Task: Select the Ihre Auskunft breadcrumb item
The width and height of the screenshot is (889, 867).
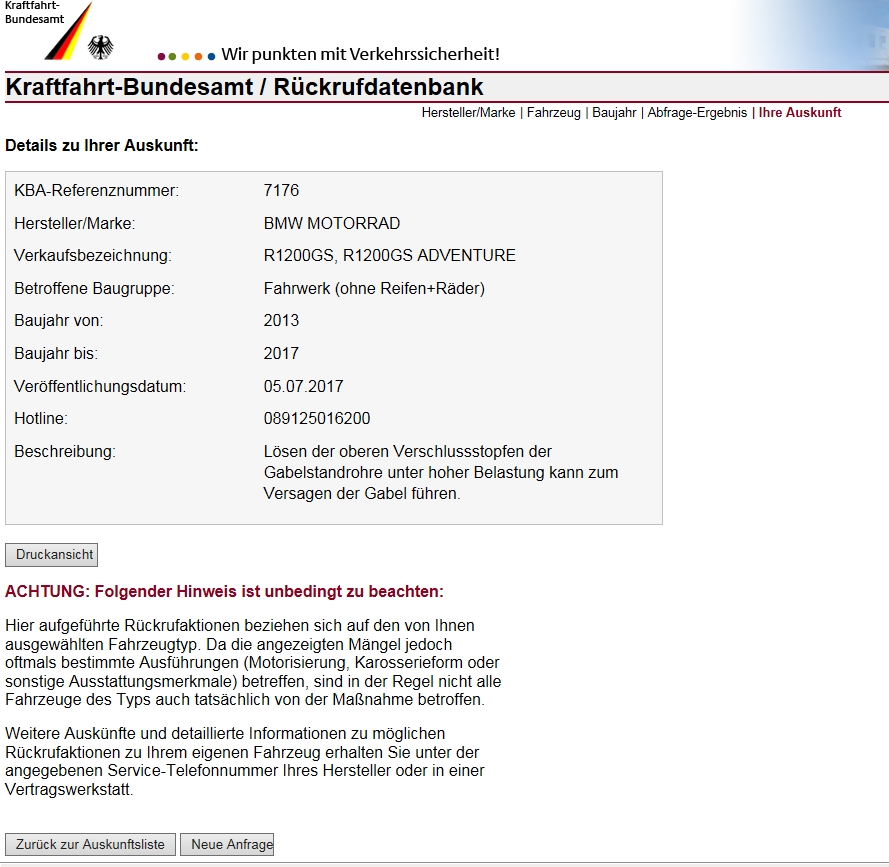Action: click(x=800, y=113)
